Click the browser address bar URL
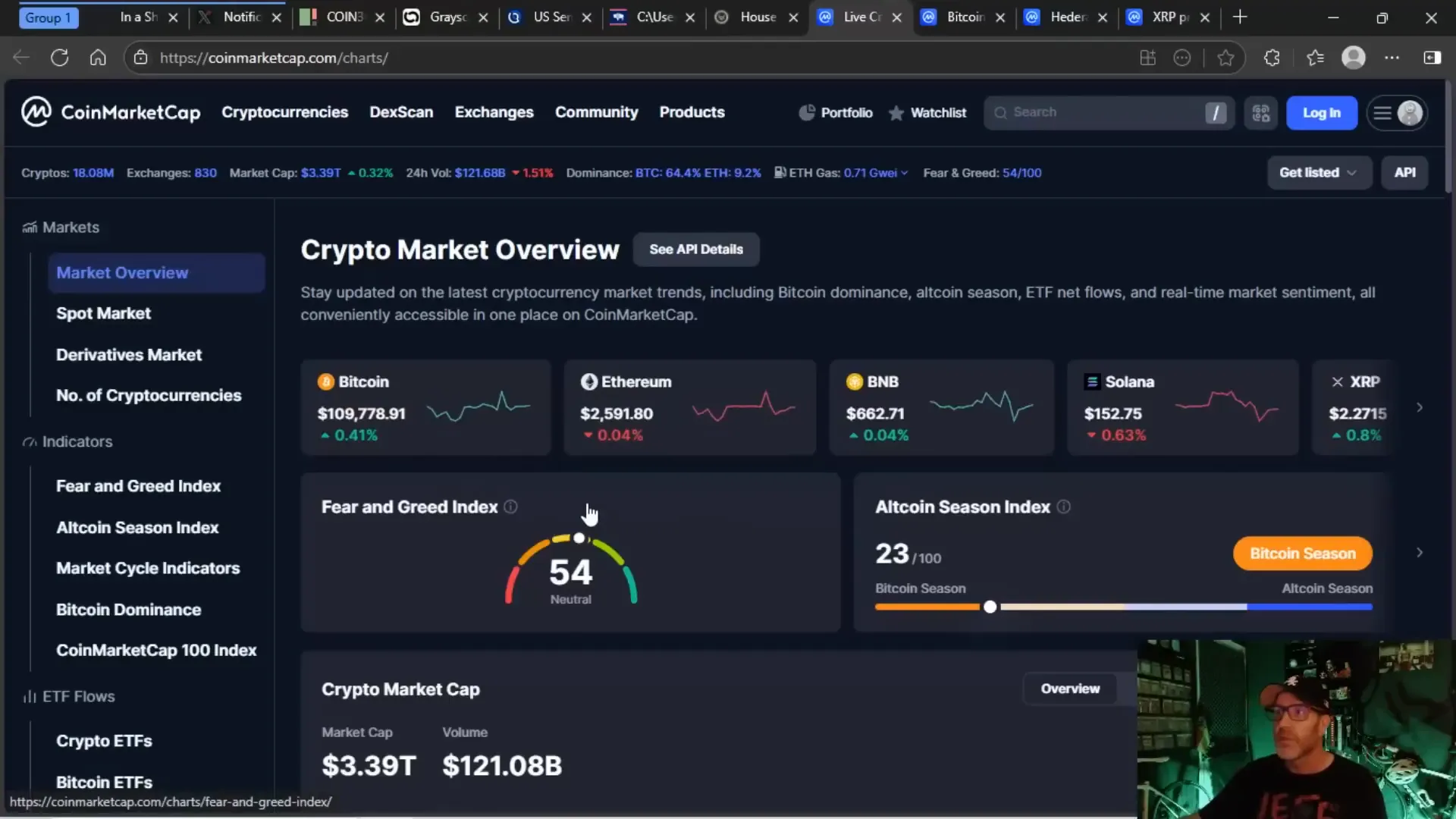The image size is (1456, 819). (274, 58)
